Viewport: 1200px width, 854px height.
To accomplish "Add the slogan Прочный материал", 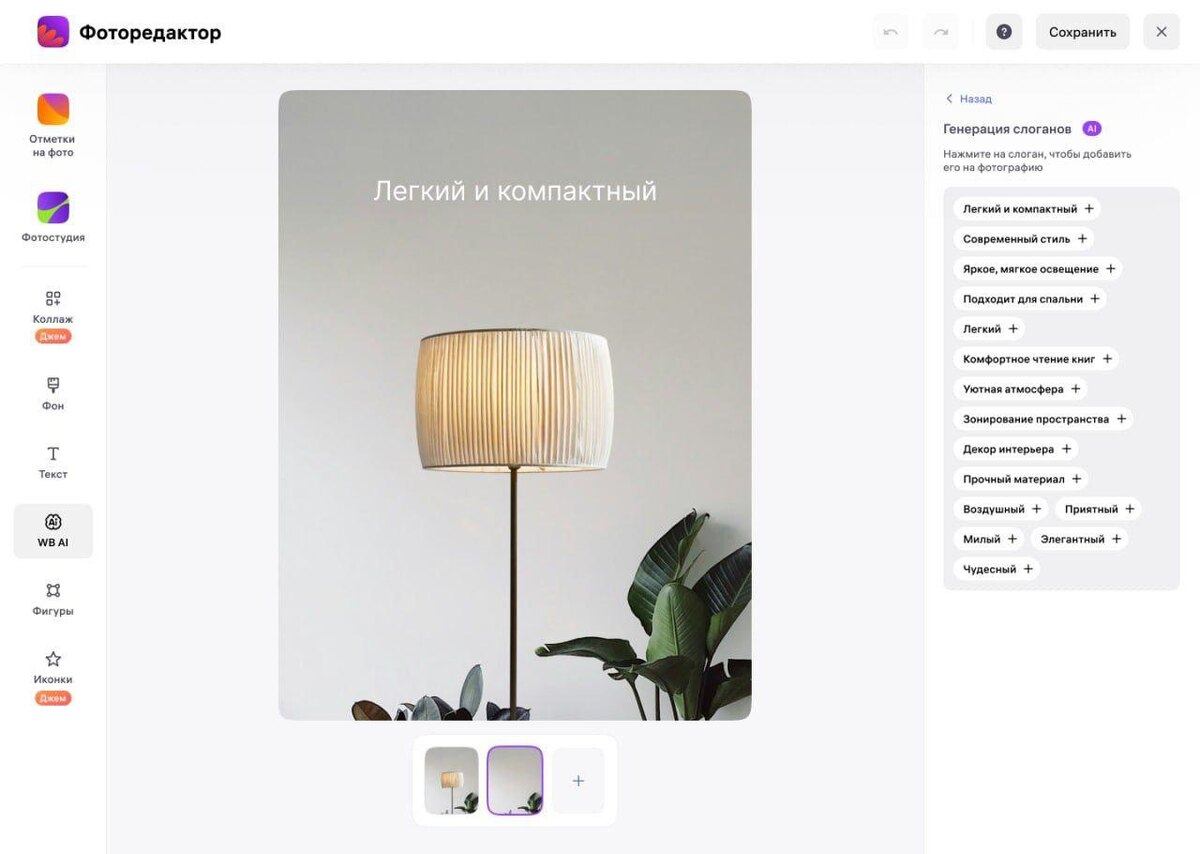I will [x=1021, y=479].
